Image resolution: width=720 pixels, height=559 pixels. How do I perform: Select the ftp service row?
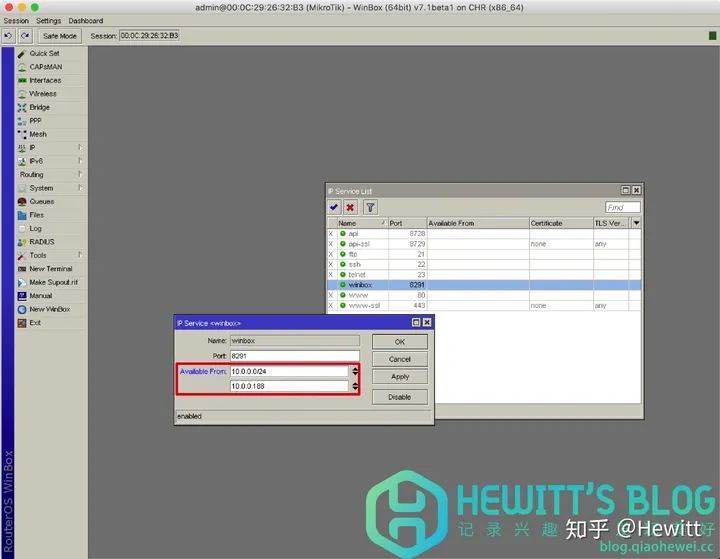tap(484, 254)
